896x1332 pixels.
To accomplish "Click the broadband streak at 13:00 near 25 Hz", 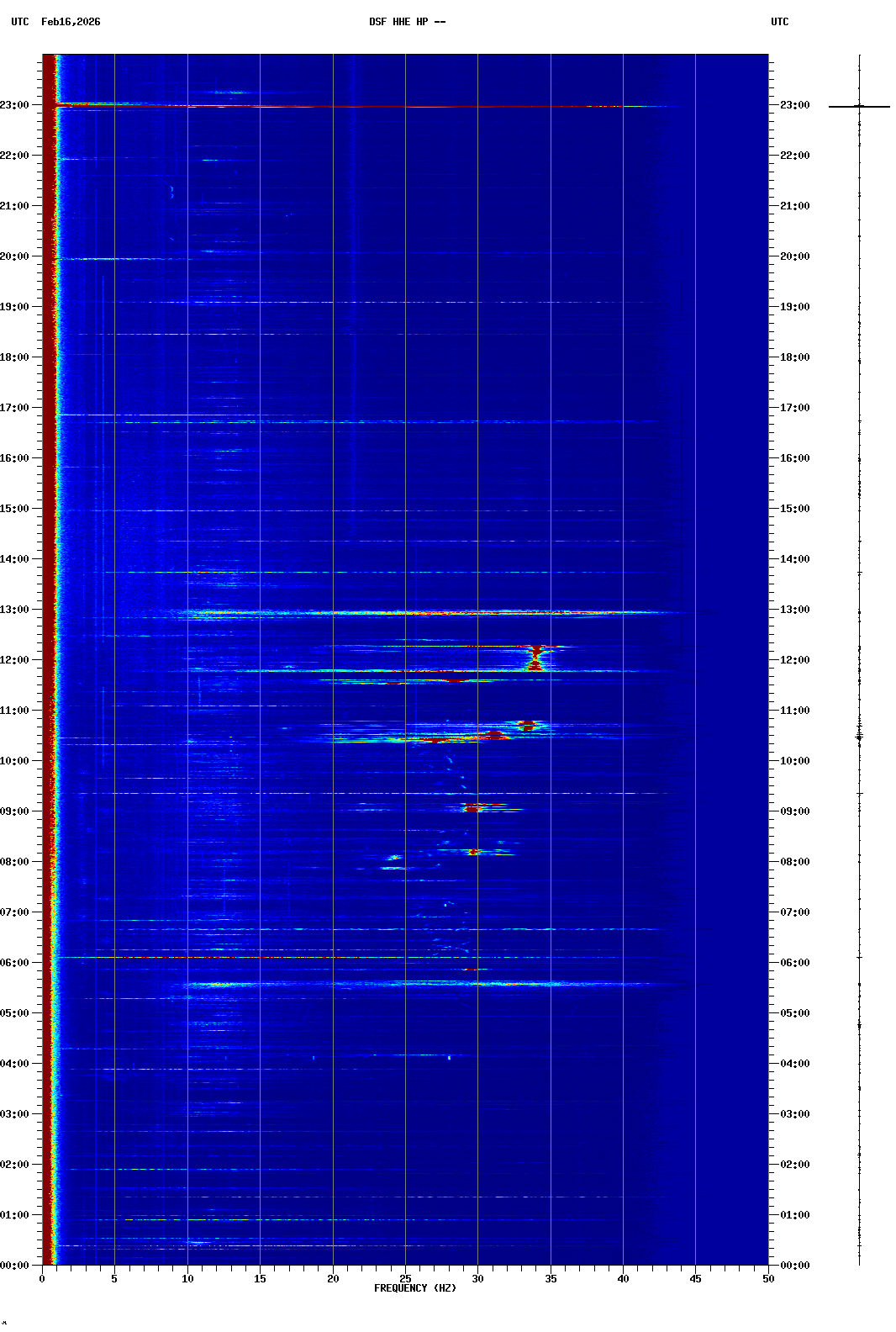I will coord(405,613).
